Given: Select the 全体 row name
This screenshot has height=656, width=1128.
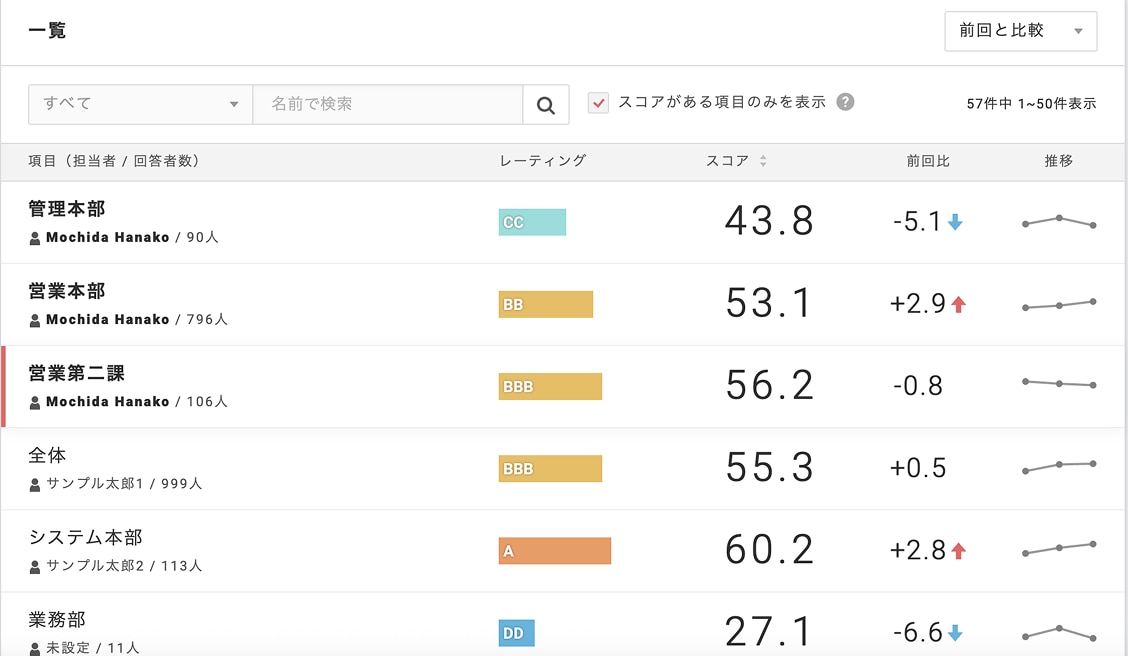Looking at the screenshot, I should [x=47, y=455].
